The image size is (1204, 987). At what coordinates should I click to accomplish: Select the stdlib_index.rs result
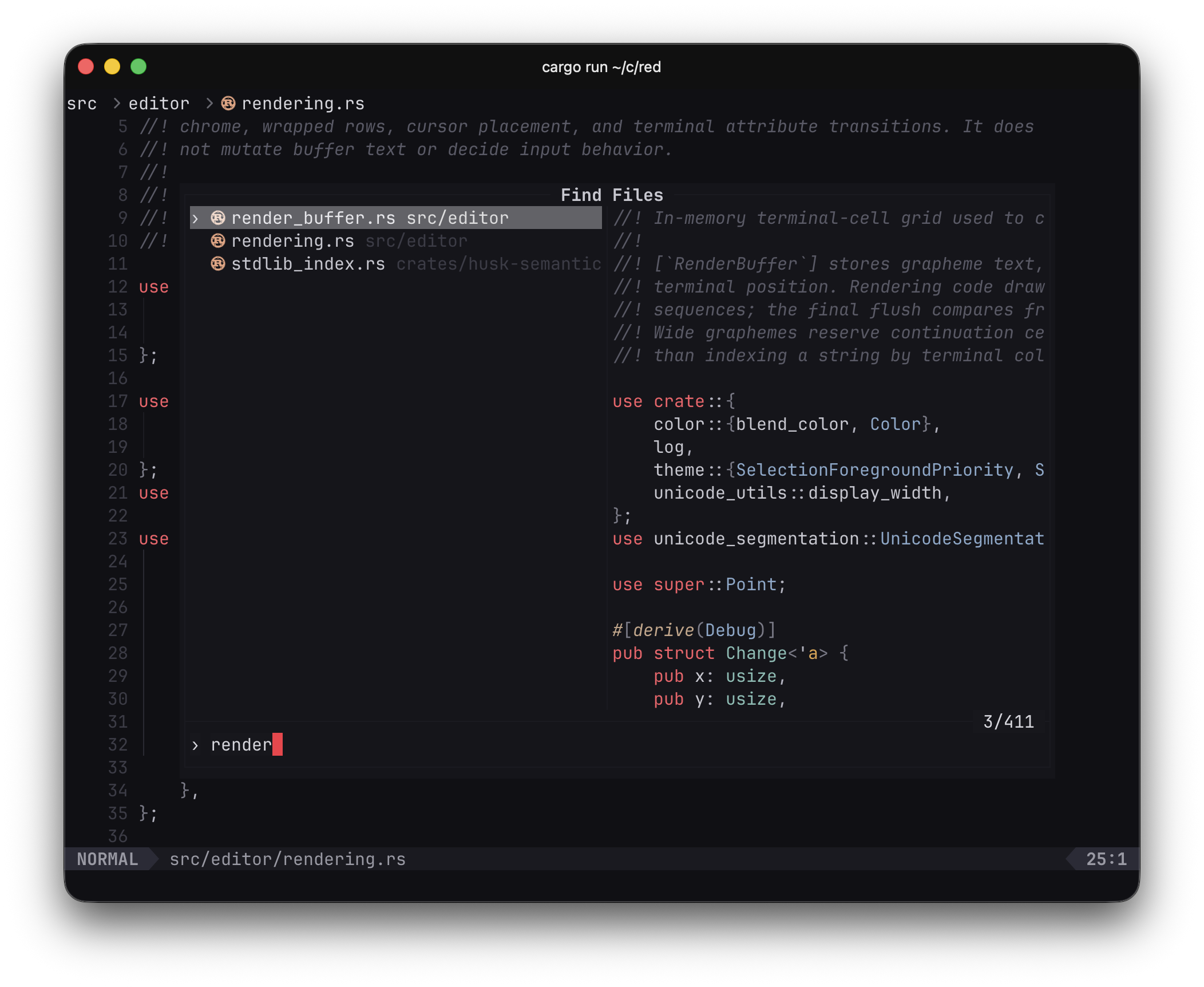point(395,264)
